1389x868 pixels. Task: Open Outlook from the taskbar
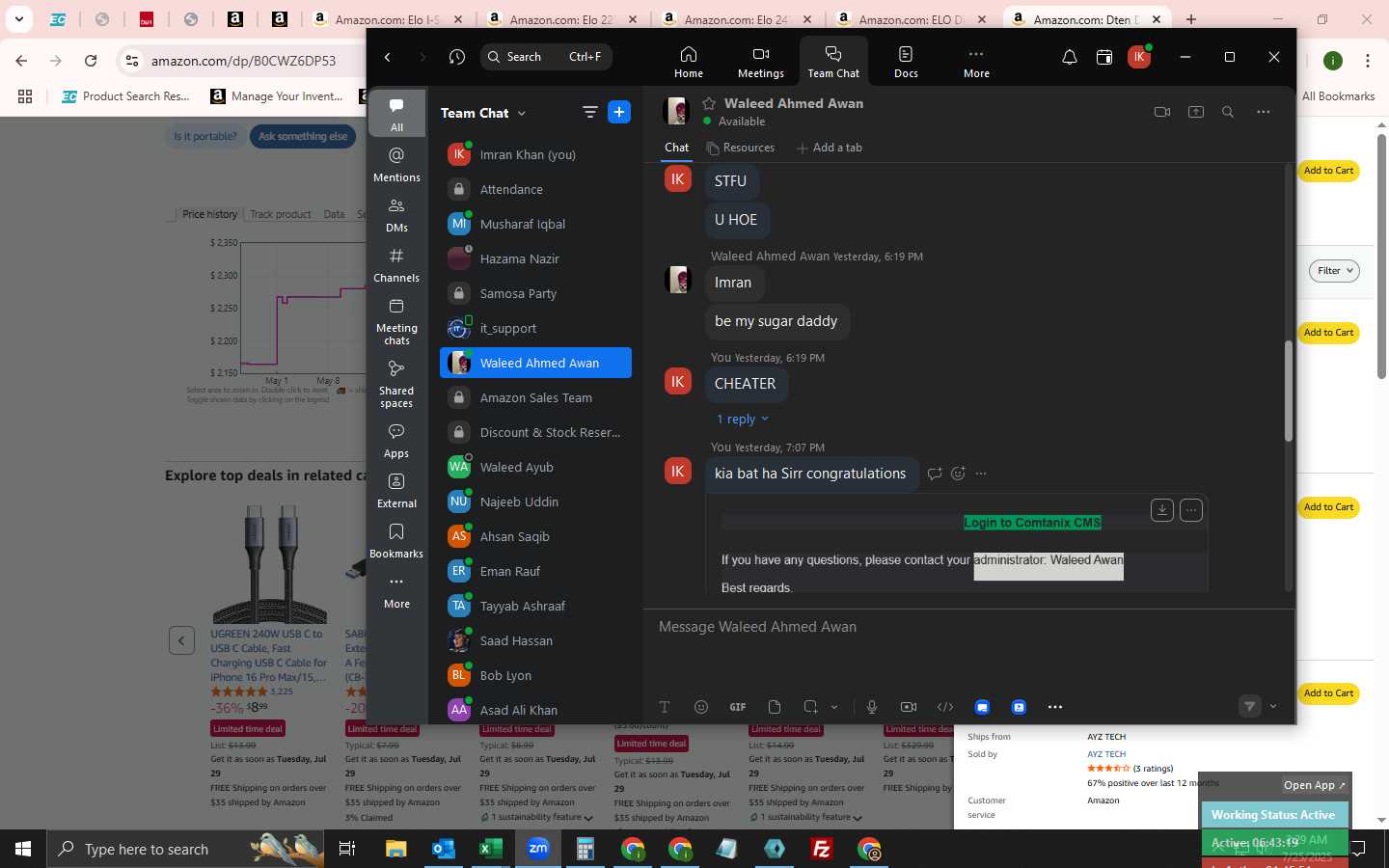[443, 849]
